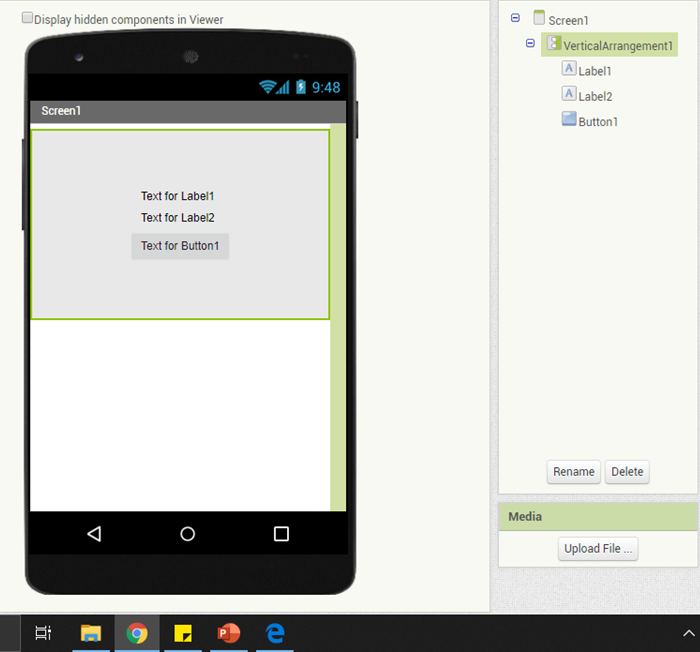Enable Display hidden components in Viewer
The width and height of the screenshot is (700, 652).
[28, 18]
